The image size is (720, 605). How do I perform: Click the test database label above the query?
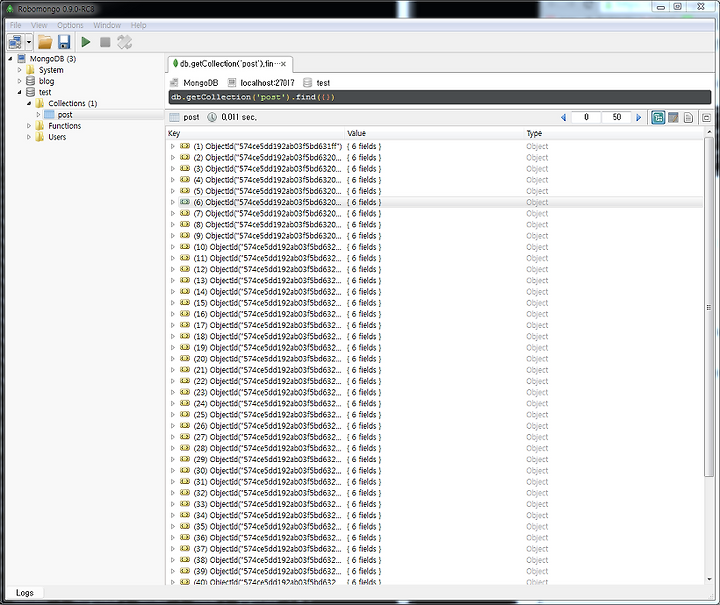pyautogui.click(x=323, y=83)
